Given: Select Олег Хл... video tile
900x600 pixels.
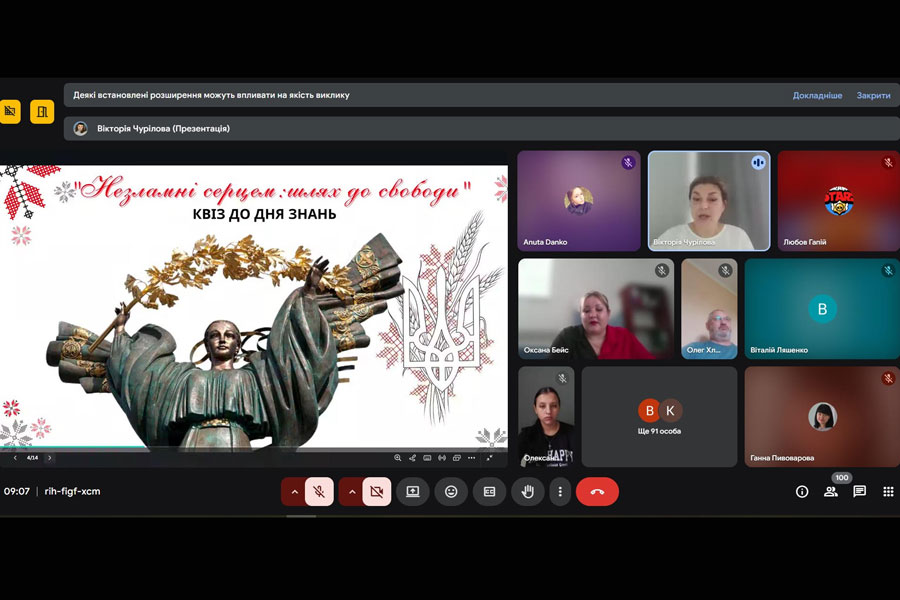Looking at the screenshot, I should click(x=709, y=309).
